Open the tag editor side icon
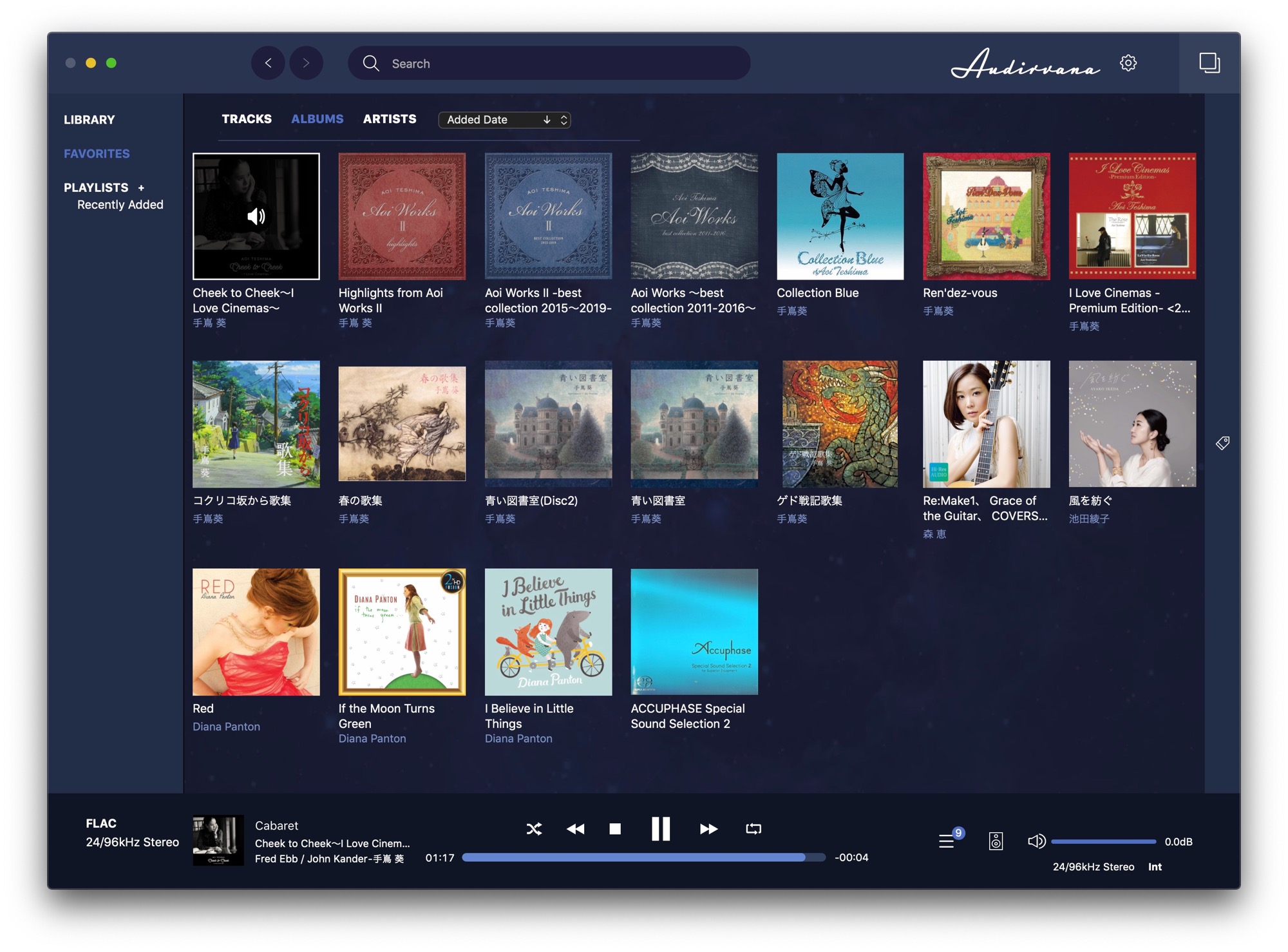This screenshot has width=1288, height=952. click(x=1222, y=443)
